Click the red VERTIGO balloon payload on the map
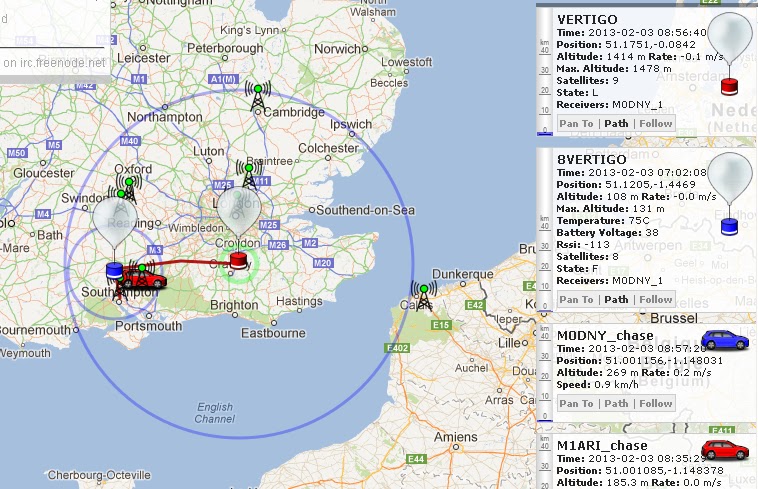Viewport: 758px width, 489px height. click(x=238, y=260)
